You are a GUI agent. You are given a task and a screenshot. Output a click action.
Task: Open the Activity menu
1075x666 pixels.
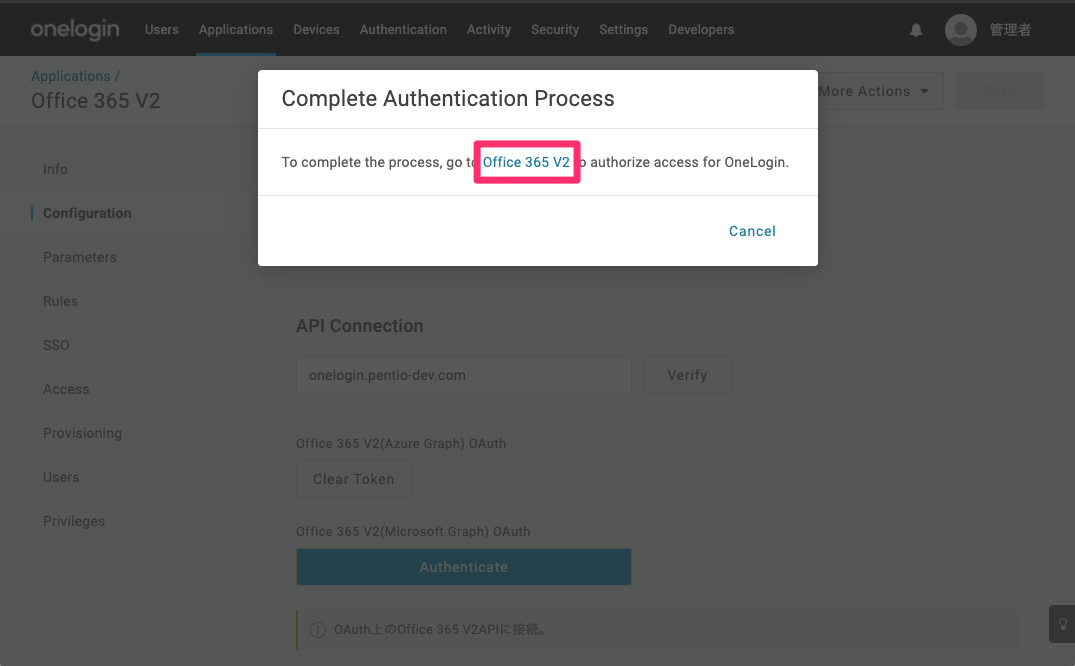point(489,29)
